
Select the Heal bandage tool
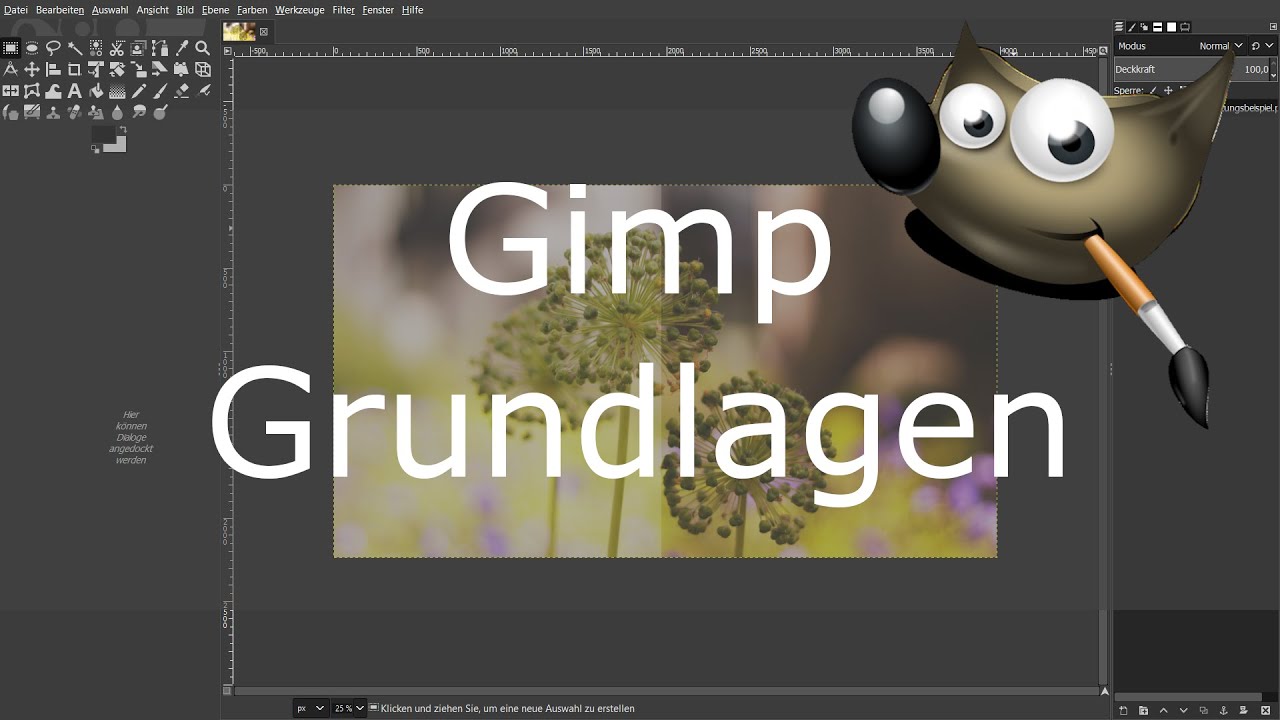(75, 113)
